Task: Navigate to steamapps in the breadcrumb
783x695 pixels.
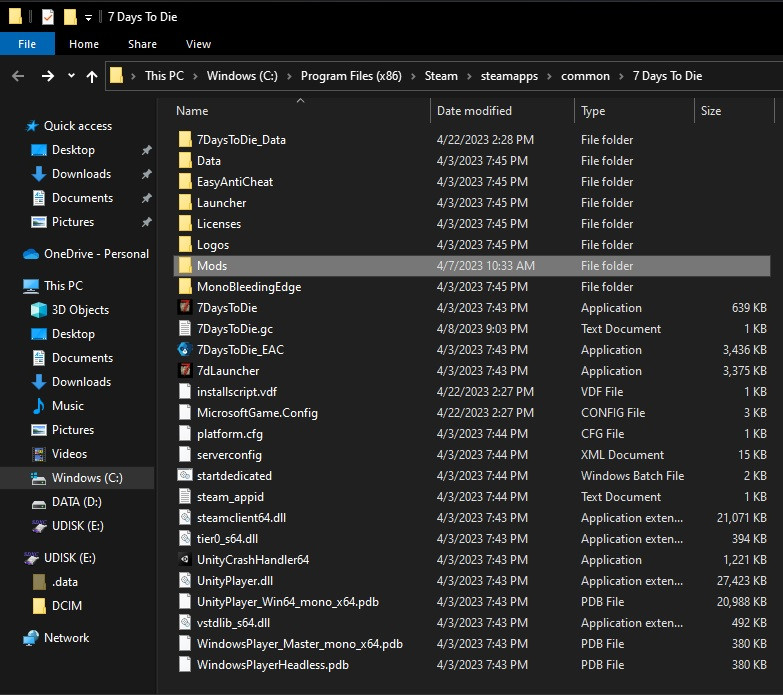Action: (x=509, y=76)
